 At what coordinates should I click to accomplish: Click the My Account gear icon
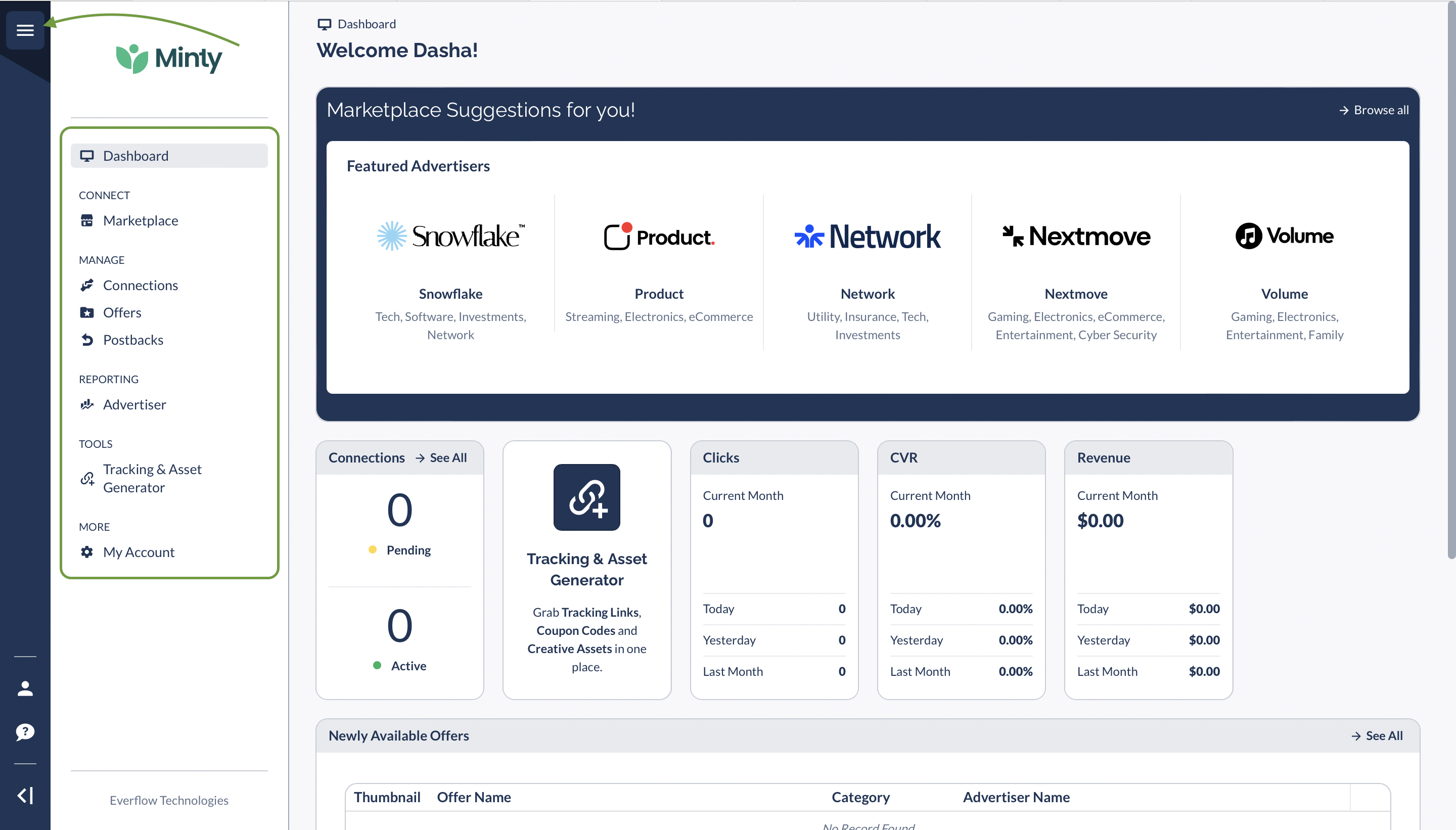tap(86, 552)
